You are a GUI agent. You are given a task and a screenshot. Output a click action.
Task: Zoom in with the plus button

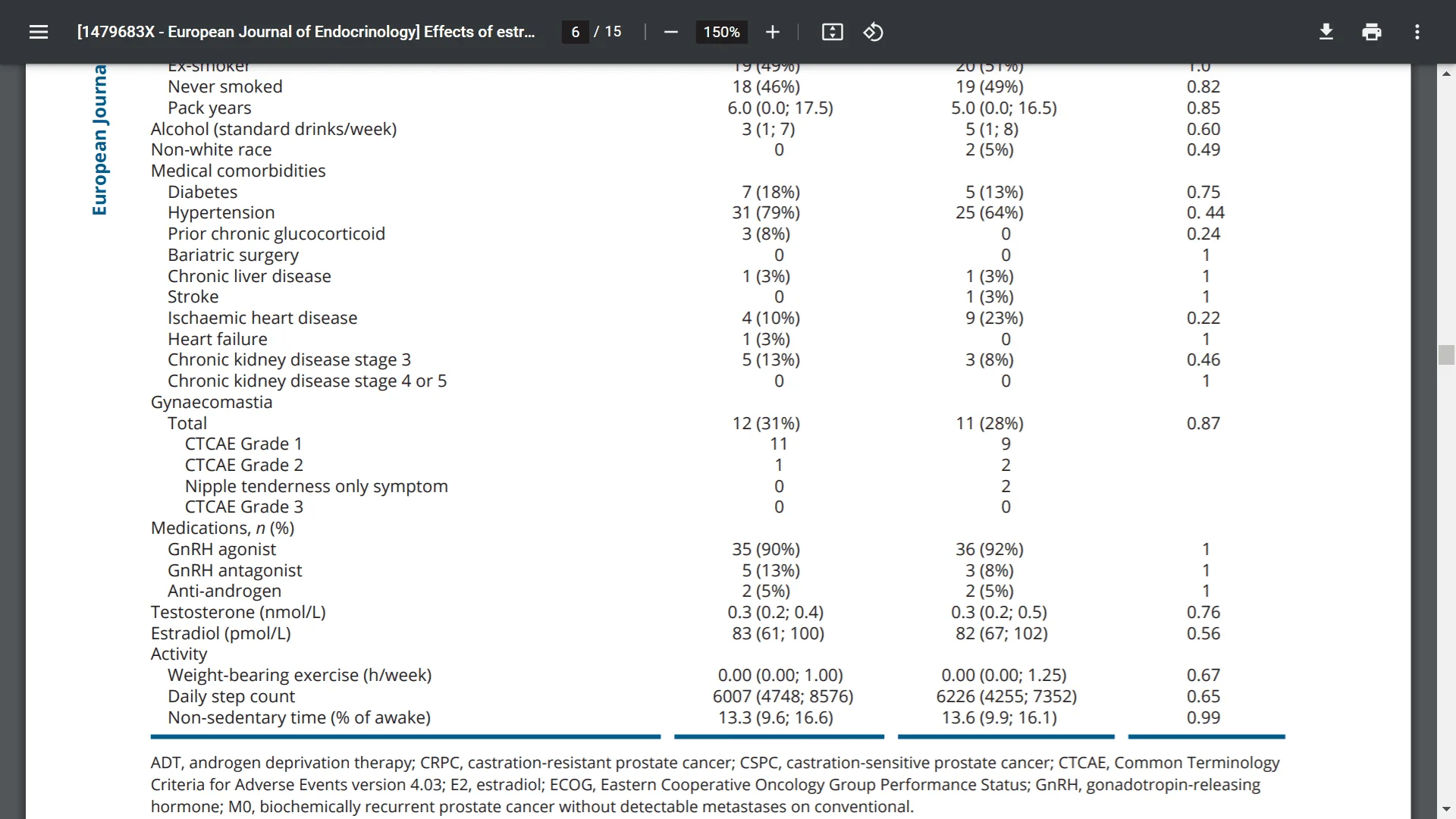click(x=772, y=32)
